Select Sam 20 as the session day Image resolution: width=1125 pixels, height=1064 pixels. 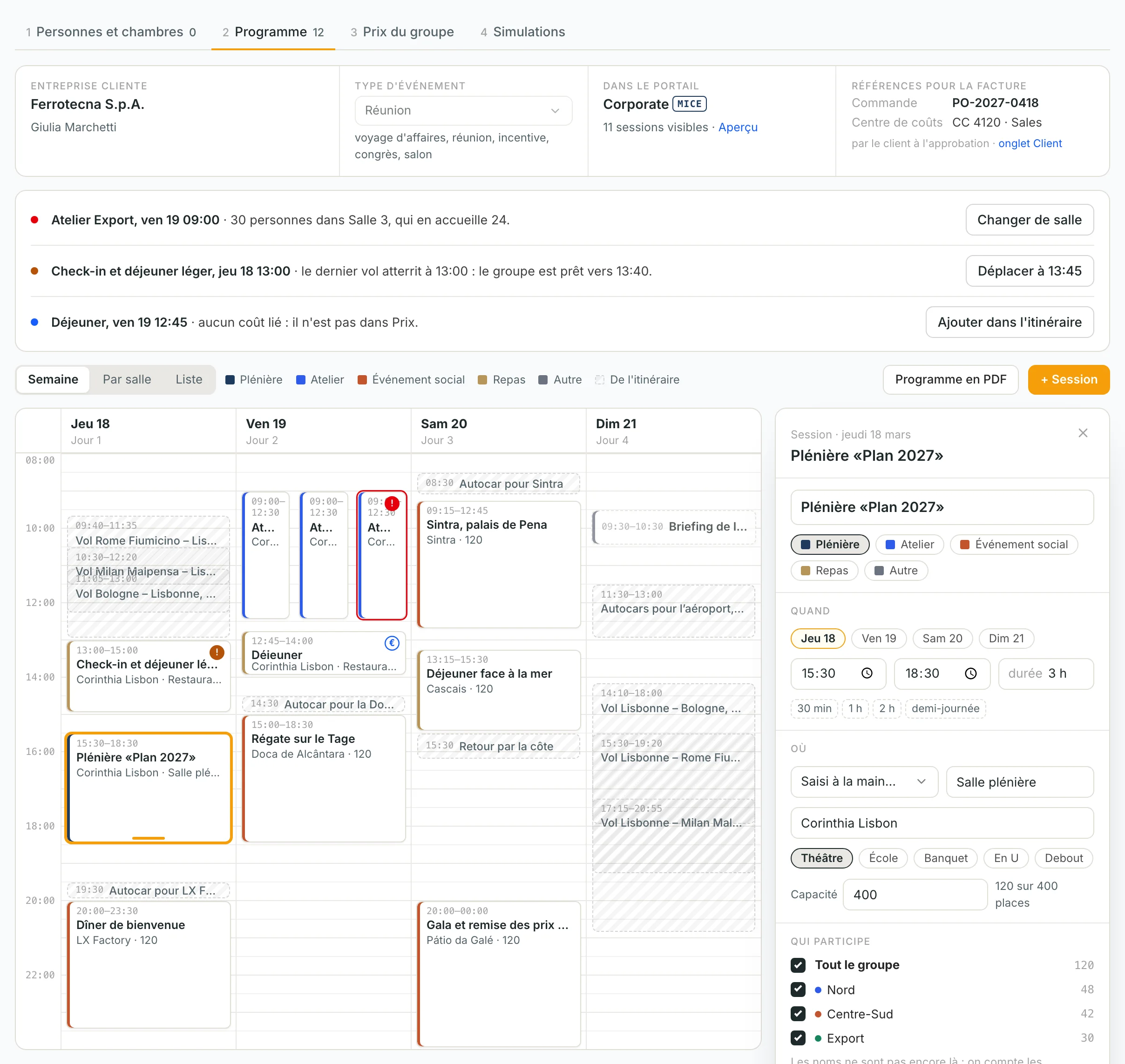point(942,639)
